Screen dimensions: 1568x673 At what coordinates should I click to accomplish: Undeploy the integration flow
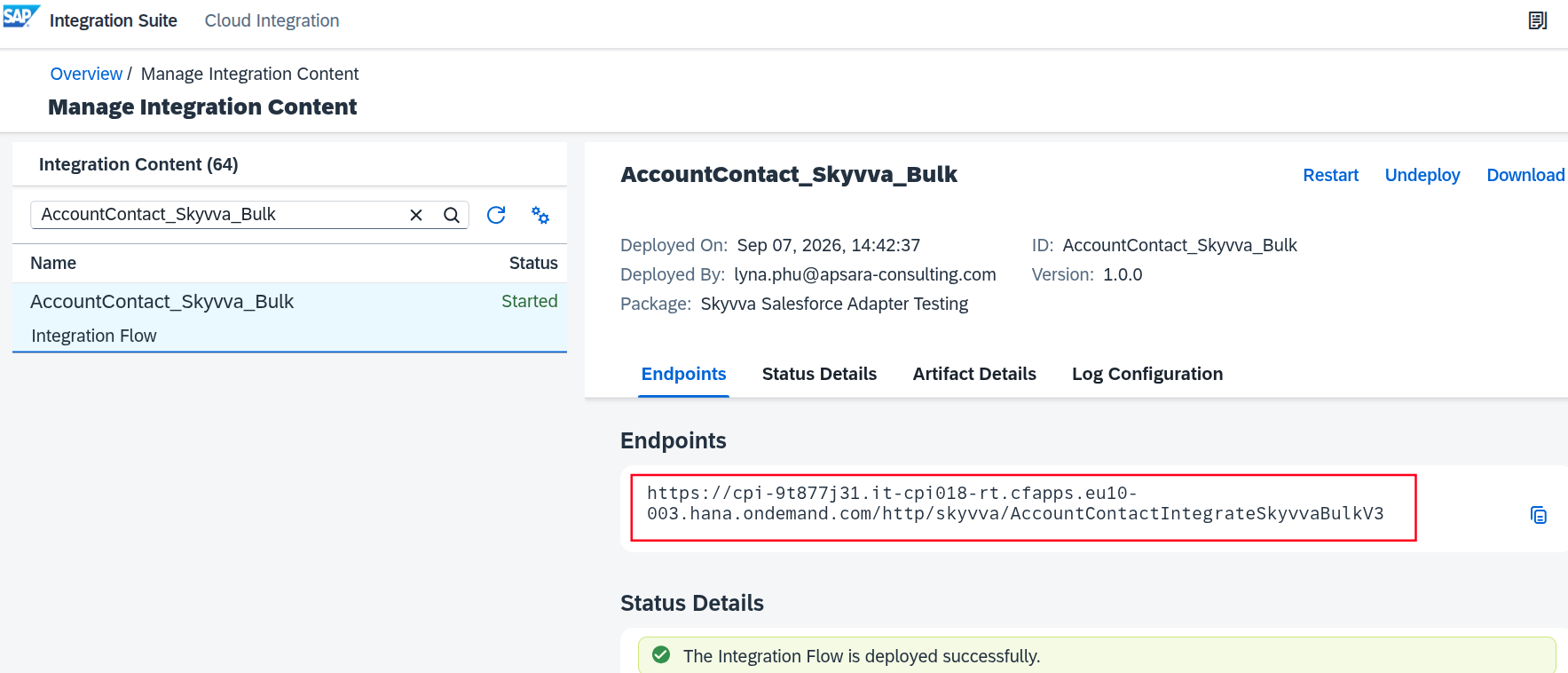click(x=1422, y=175)
